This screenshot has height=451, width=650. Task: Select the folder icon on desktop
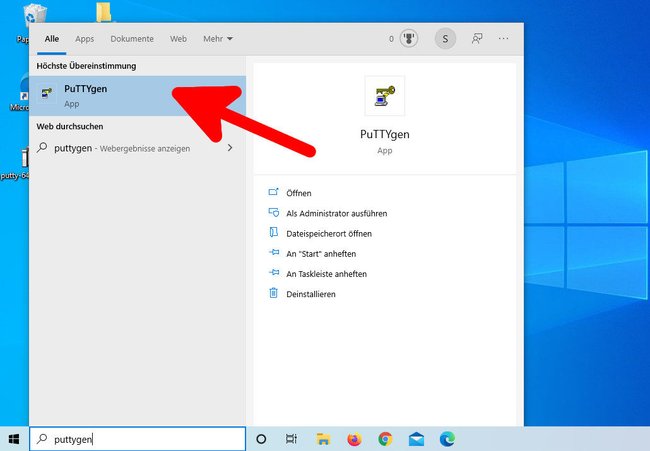(104, 12)
